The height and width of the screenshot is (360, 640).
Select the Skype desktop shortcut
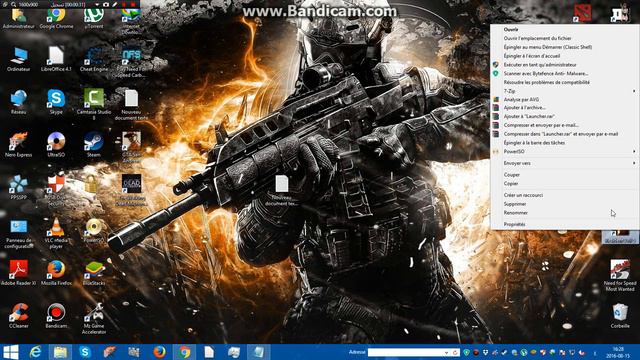click(56, 102)
